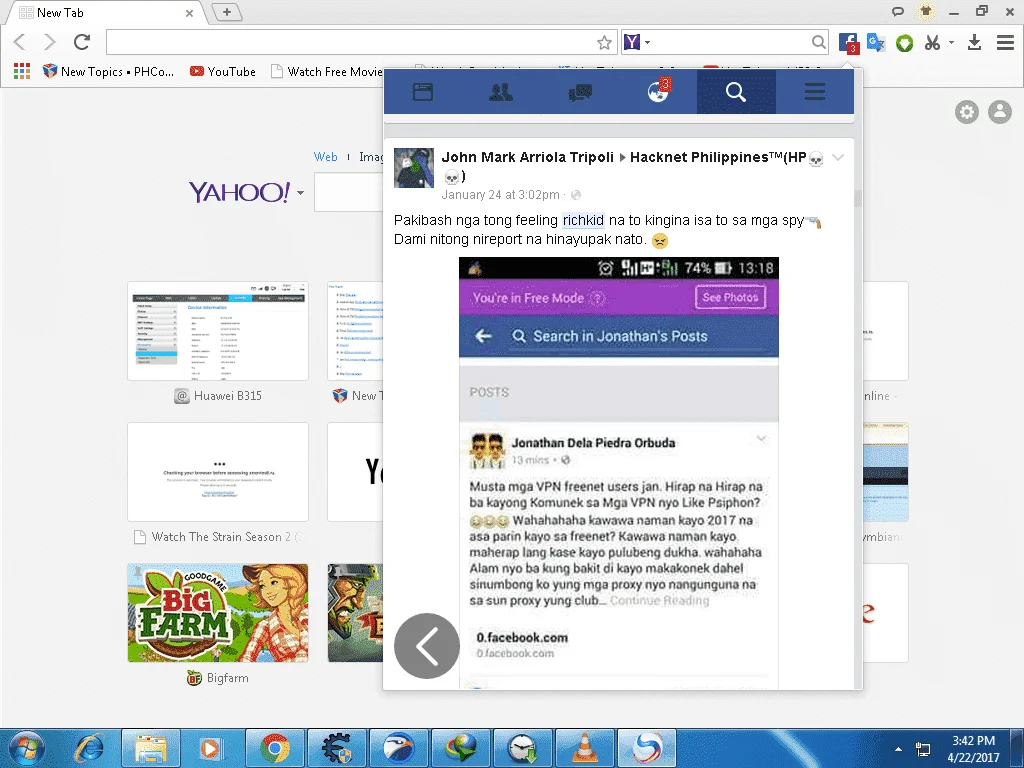This screenshot has height=768, width=1024.
Task: Select the Web search tab
Action: [x=325, y=157]
